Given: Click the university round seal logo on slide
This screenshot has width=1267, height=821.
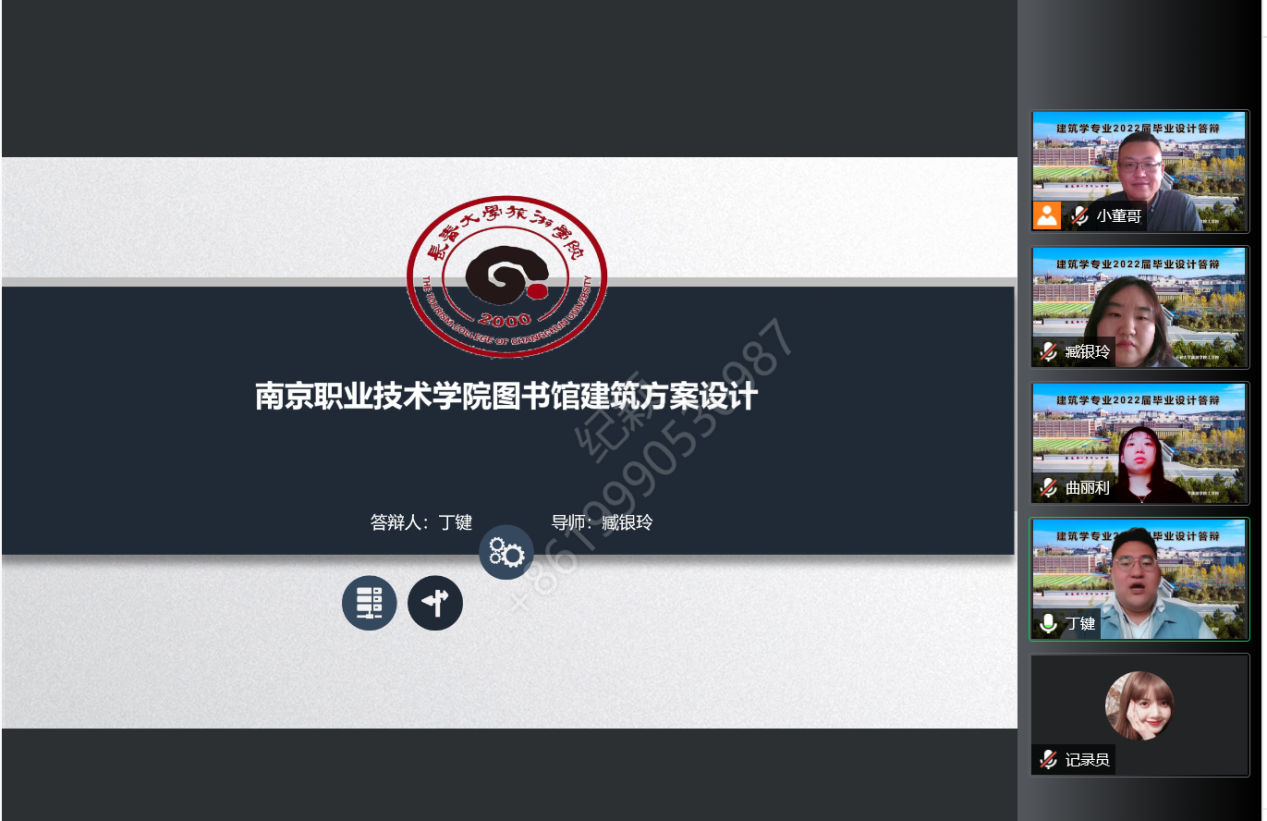Looking at the screenshot, I should coord(507,276).
